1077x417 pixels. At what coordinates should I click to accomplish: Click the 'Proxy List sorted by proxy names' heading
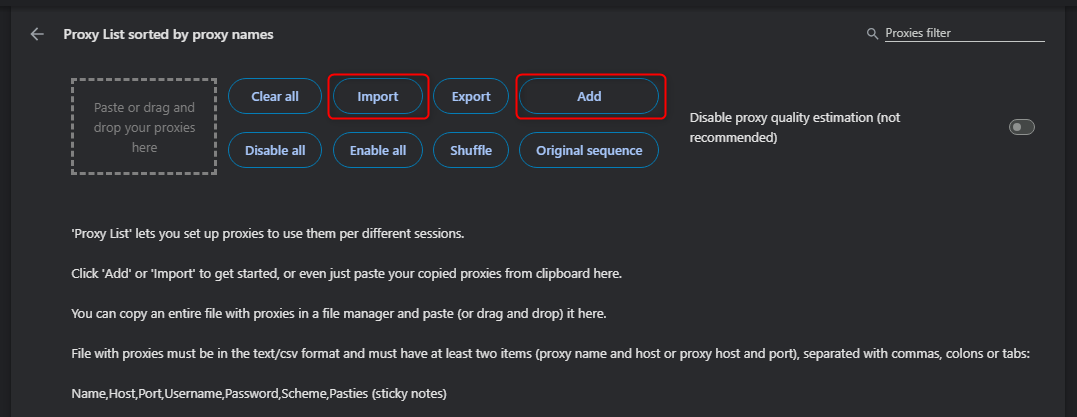(x=168, y=34)
